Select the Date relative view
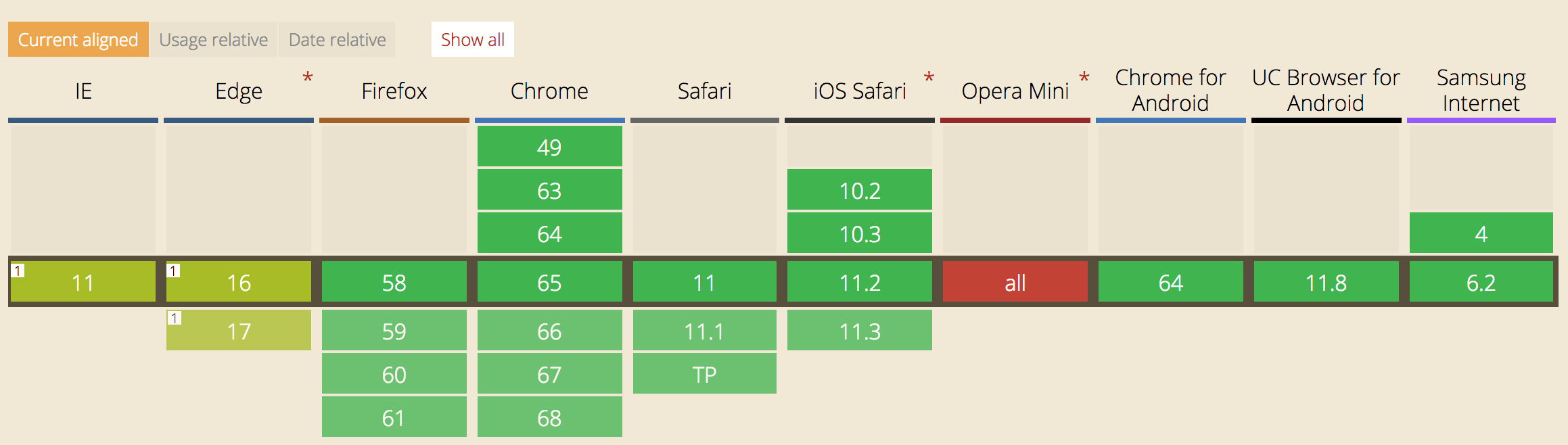Viewport: 1568px width, 445px height. [337, 39]
